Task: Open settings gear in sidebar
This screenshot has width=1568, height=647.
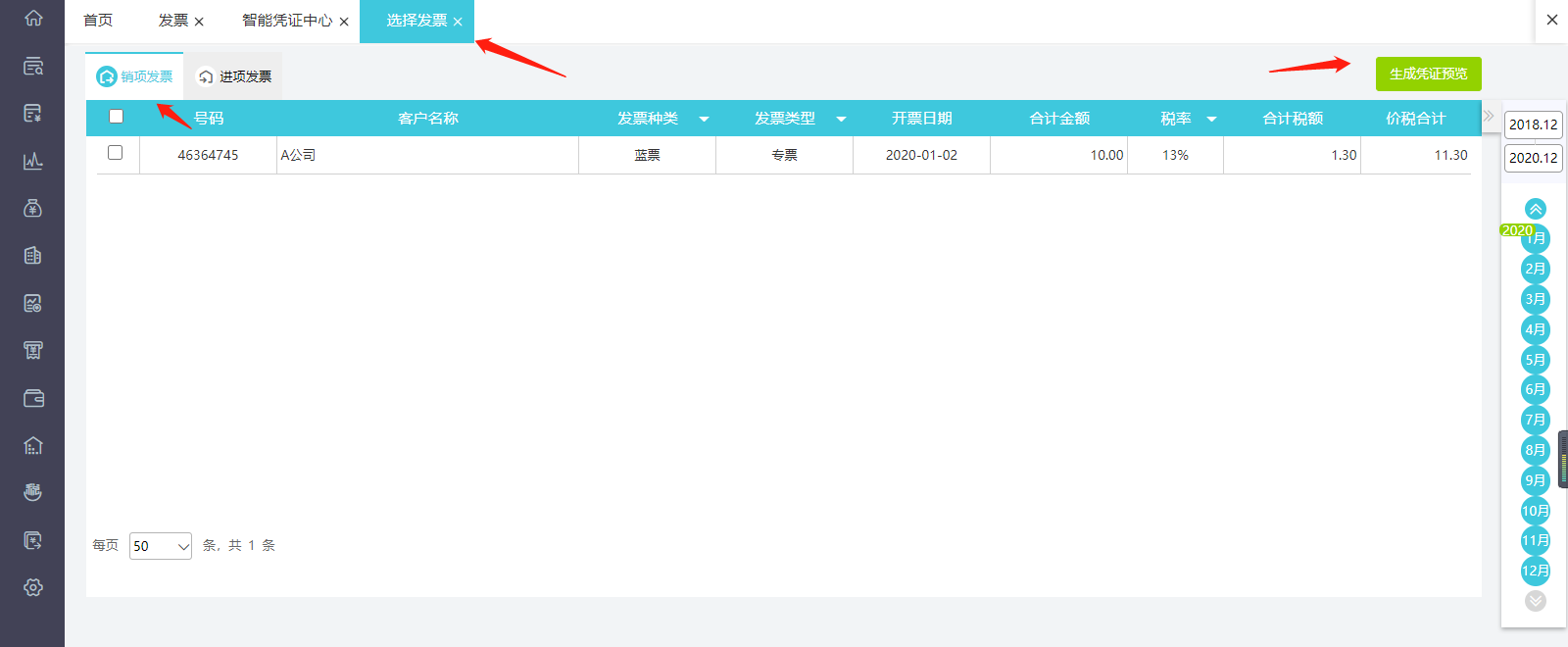Action: coord(33,587)
